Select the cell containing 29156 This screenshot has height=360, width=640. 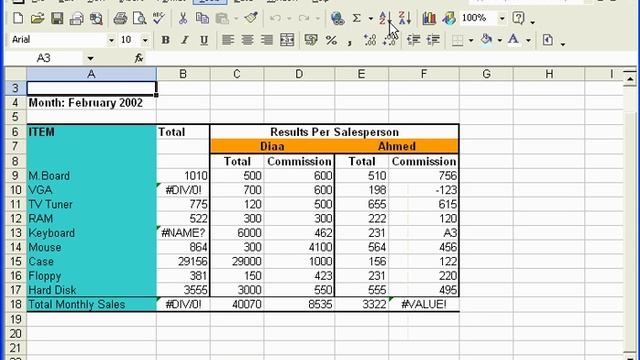point(183,262)
